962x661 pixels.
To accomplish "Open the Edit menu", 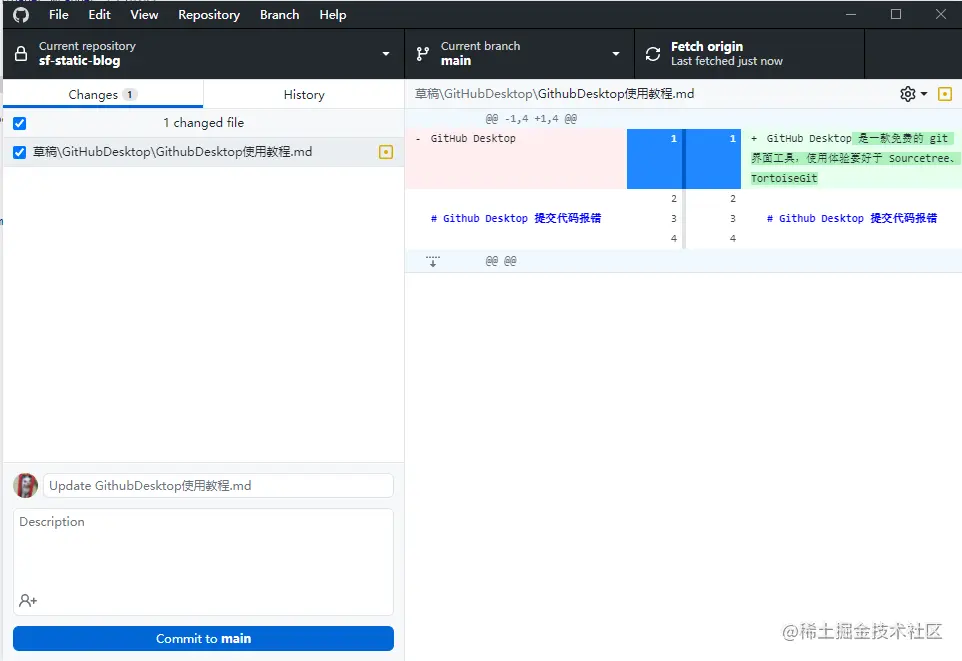I will pos(99,15).
